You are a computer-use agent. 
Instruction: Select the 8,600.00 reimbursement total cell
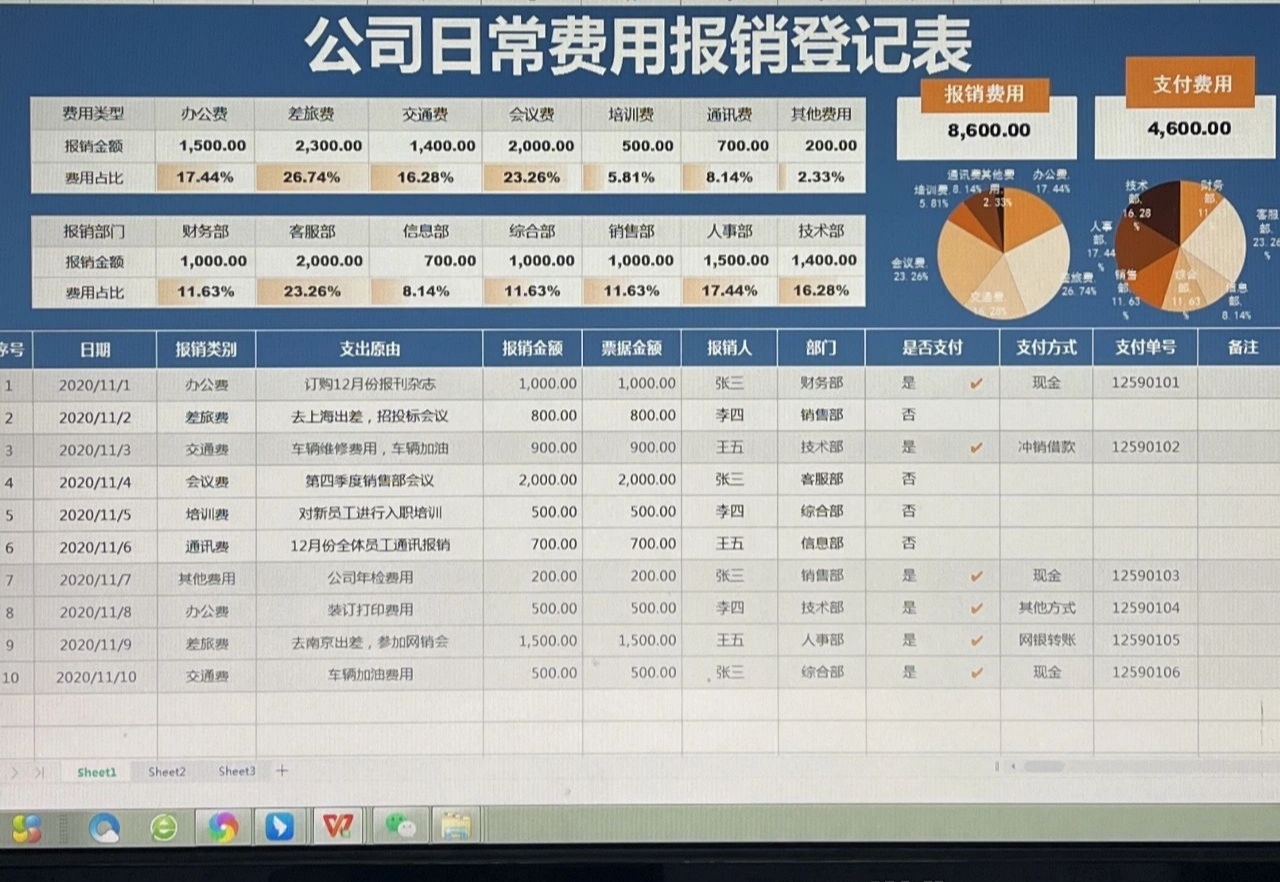(x=986, y=132)
